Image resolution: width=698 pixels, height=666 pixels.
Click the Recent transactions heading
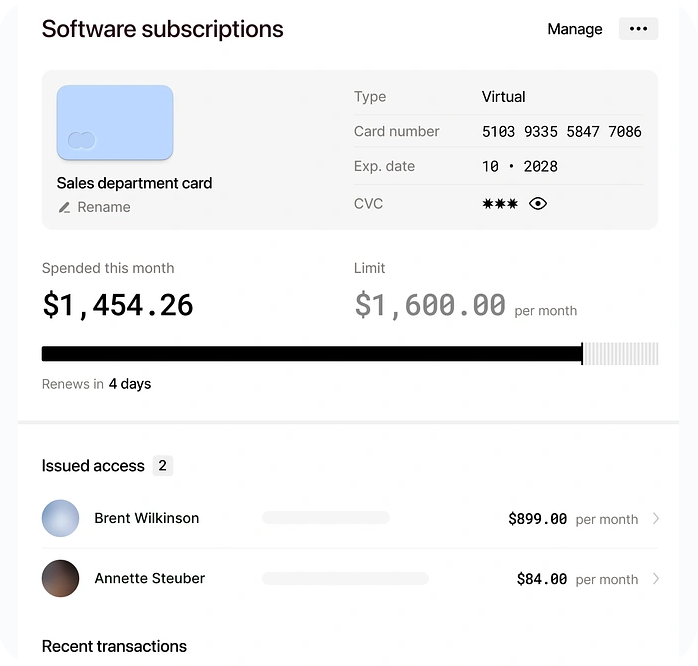point(114,646)
